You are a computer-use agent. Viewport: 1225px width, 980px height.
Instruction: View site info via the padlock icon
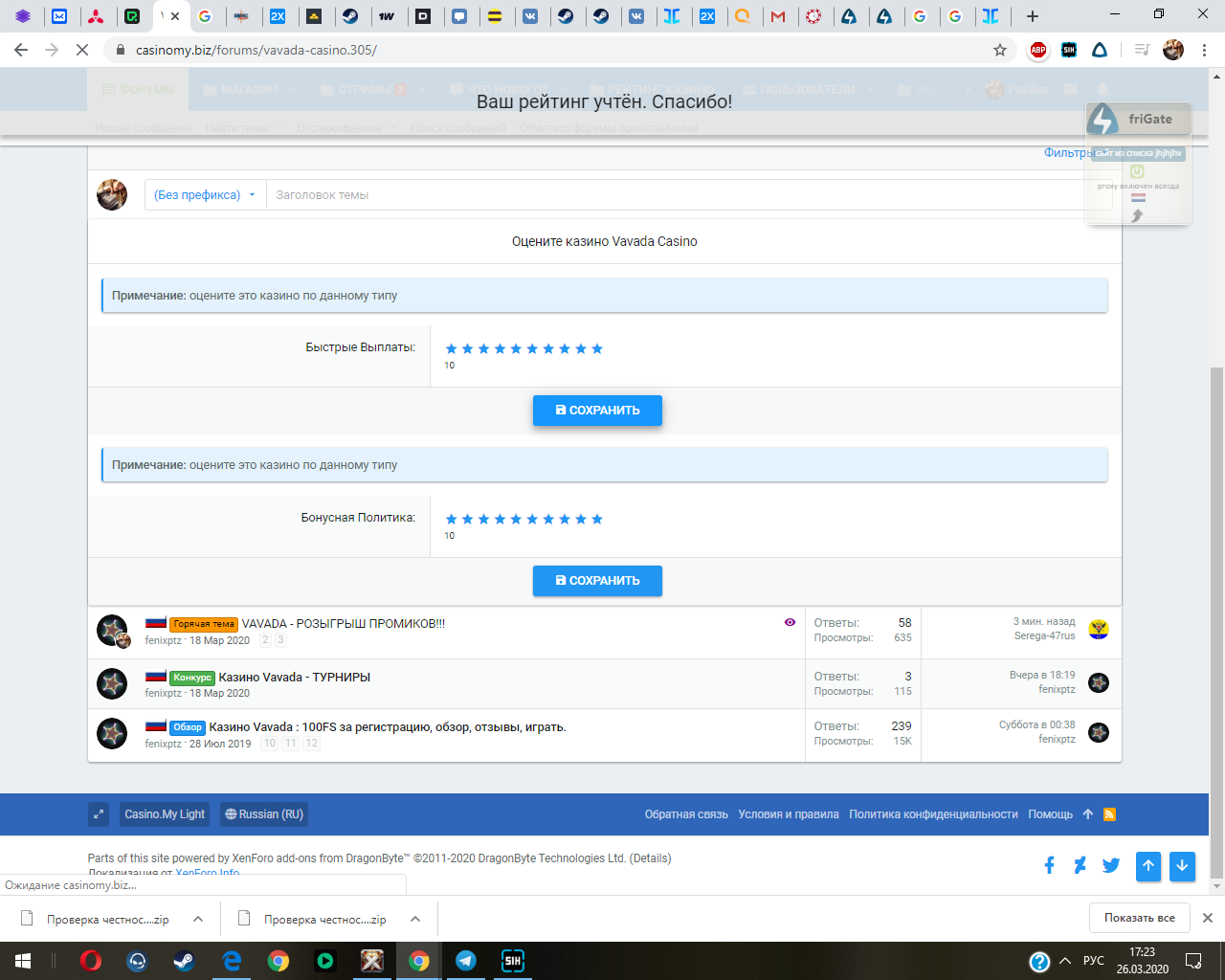(121, 50)
